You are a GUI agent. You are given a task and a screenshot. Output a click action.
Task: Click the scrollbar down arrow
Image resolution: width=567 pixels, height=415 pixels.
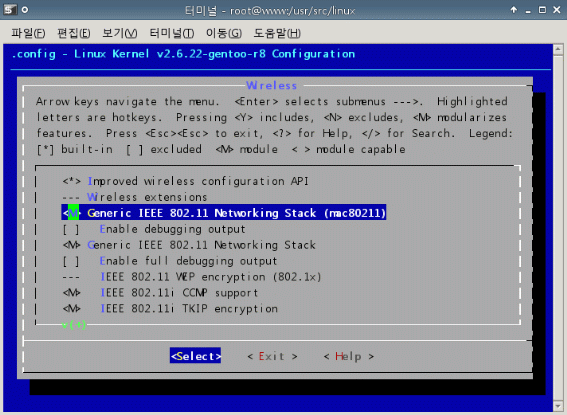[x=558, y=406]
